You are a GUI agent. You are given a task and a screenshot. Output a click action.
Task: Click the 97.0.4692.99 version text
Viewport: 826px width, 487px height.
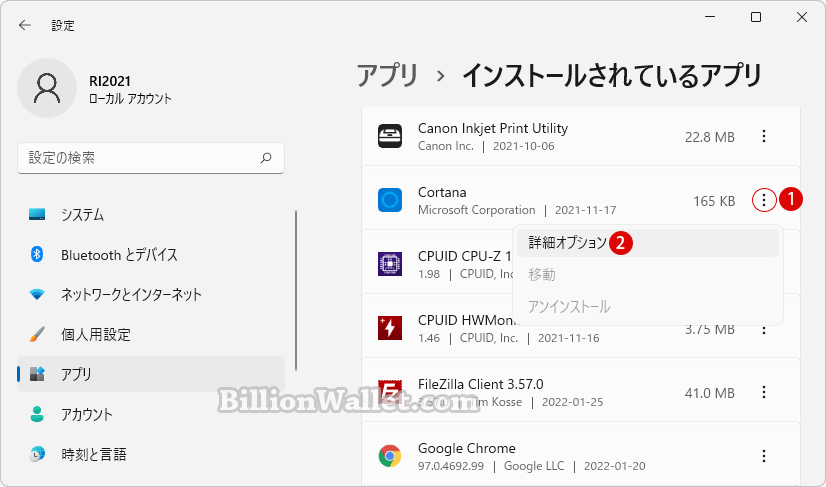[450, 466]
